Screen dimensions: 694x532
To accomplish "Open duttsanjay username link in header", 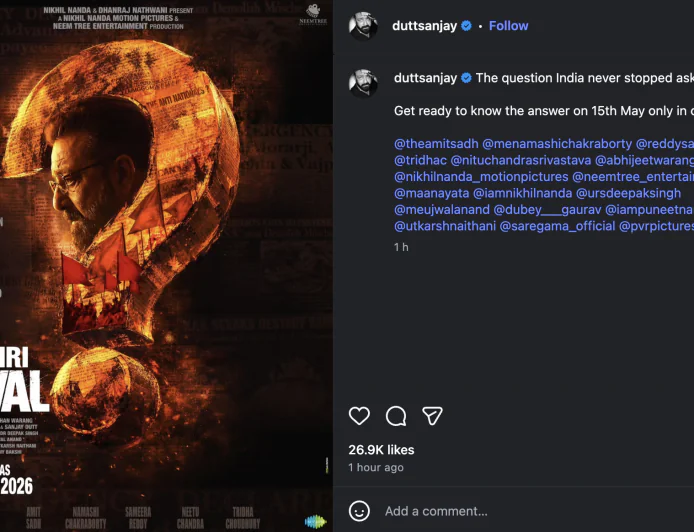I will [425, 26].
